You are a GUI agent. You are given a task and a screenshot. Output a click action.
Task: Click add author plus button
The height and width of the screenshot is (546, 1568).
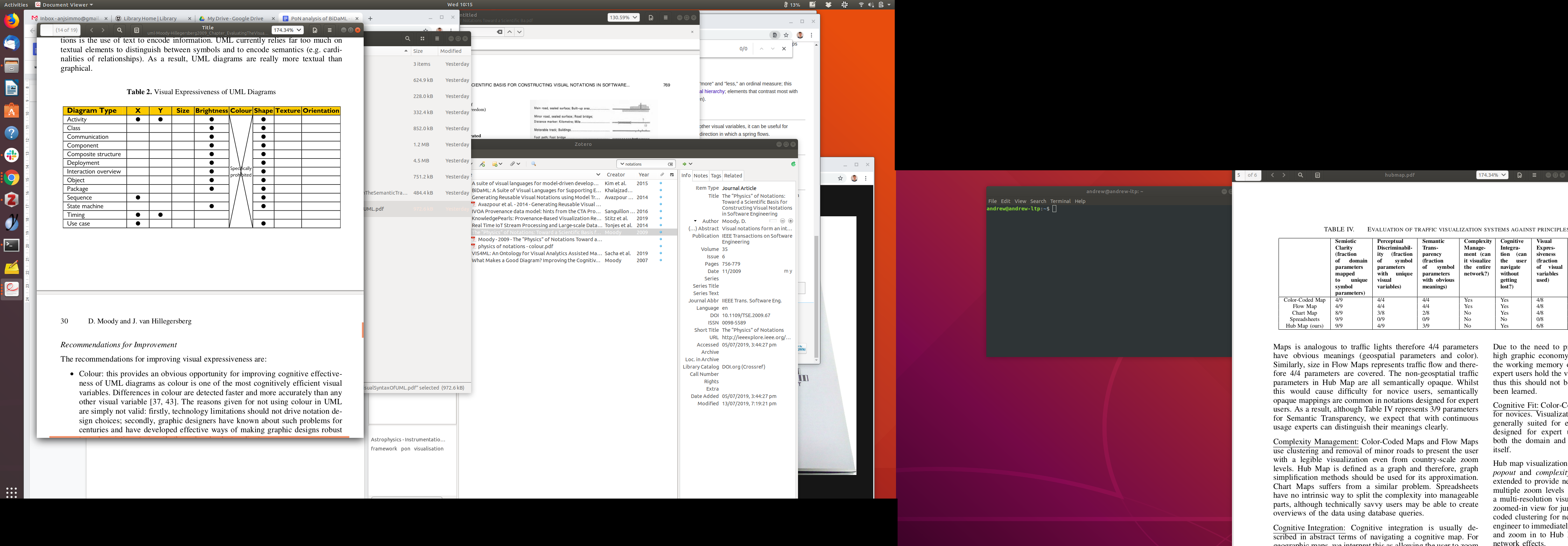click(790, 221)
